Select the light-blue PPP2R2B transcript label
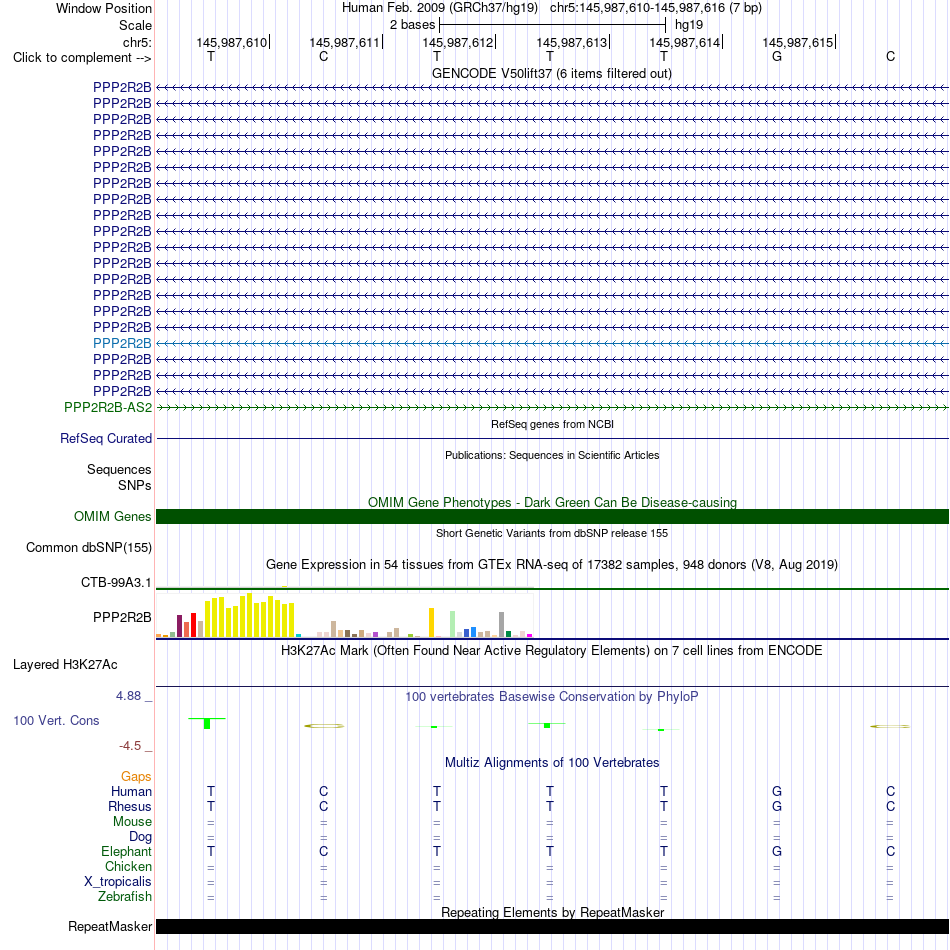Screen dimensions: 950x950 122,343
